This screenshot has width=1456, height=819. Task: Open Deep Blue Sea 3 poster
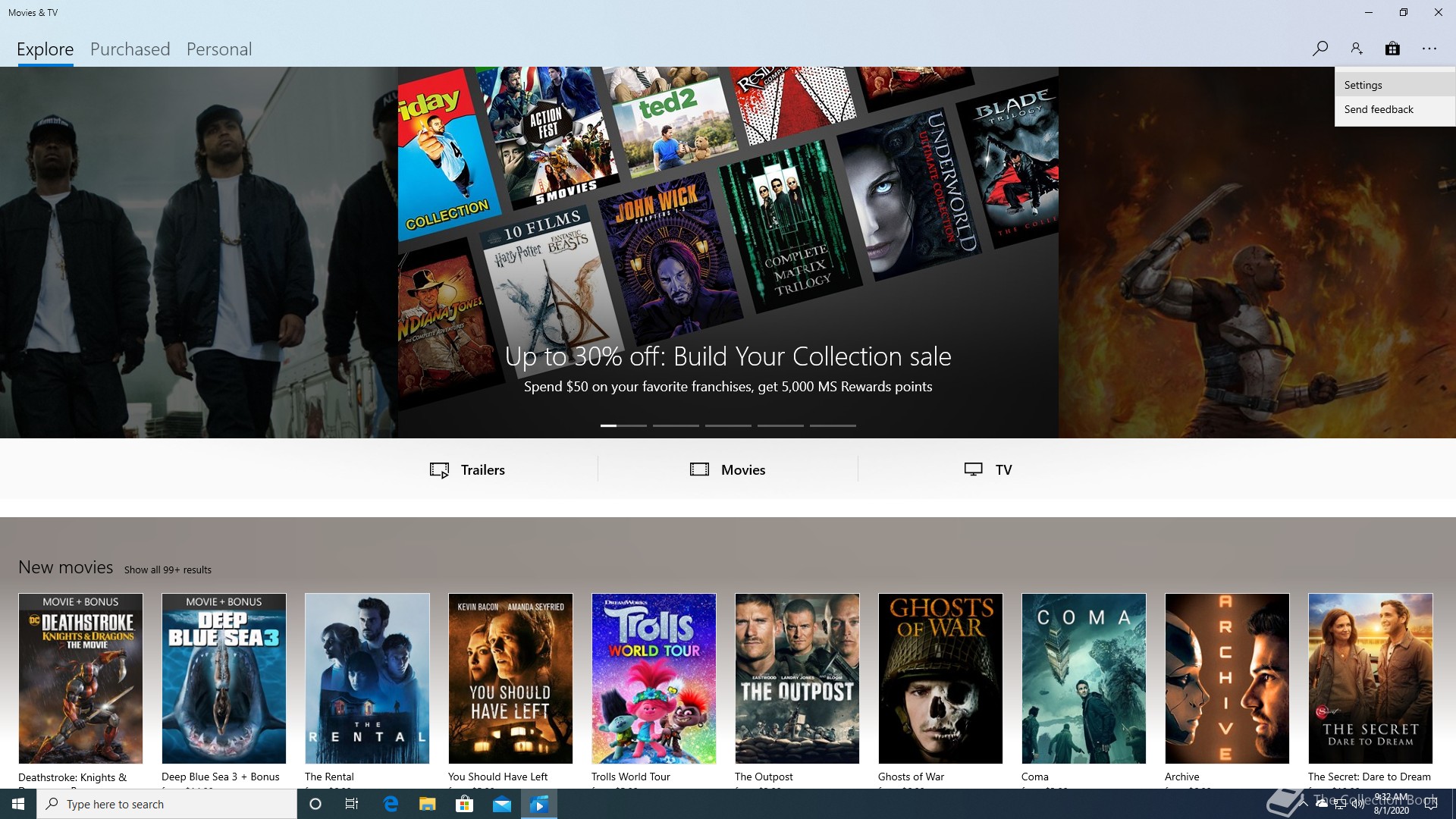[x=224, y=679]
